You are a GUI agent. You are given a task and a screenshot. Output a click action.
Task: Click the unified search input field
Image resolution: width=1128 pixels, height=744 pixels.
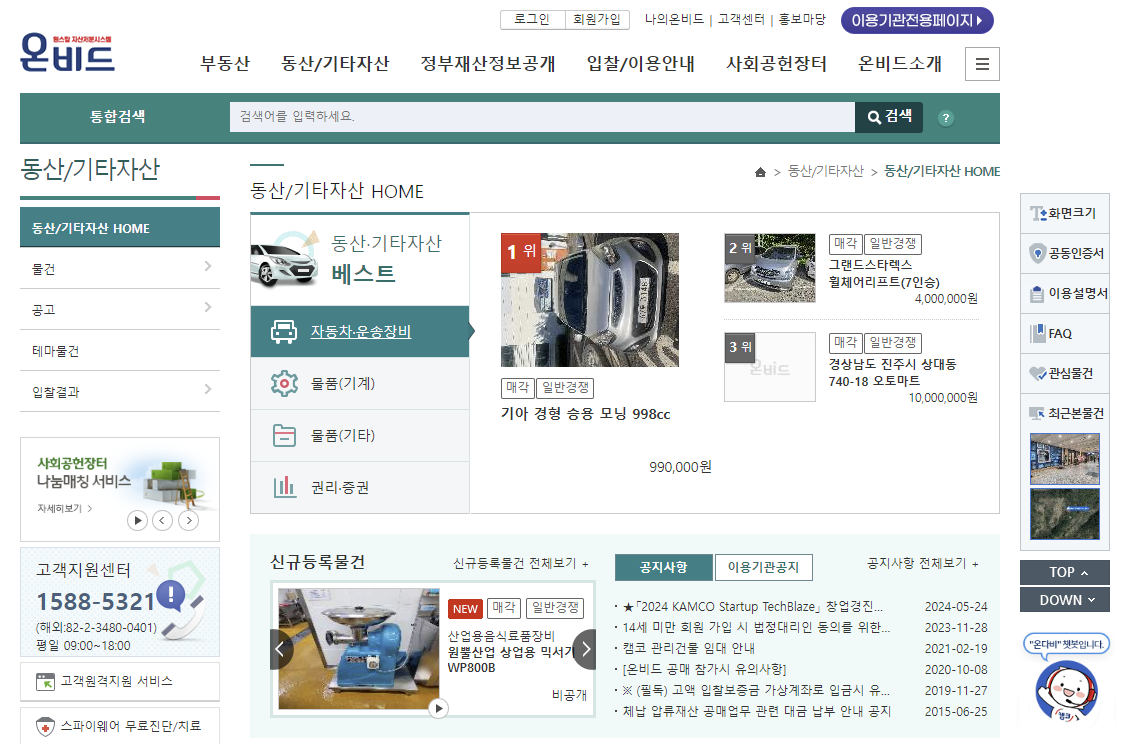pyautogui.click(x=540, y=117)
